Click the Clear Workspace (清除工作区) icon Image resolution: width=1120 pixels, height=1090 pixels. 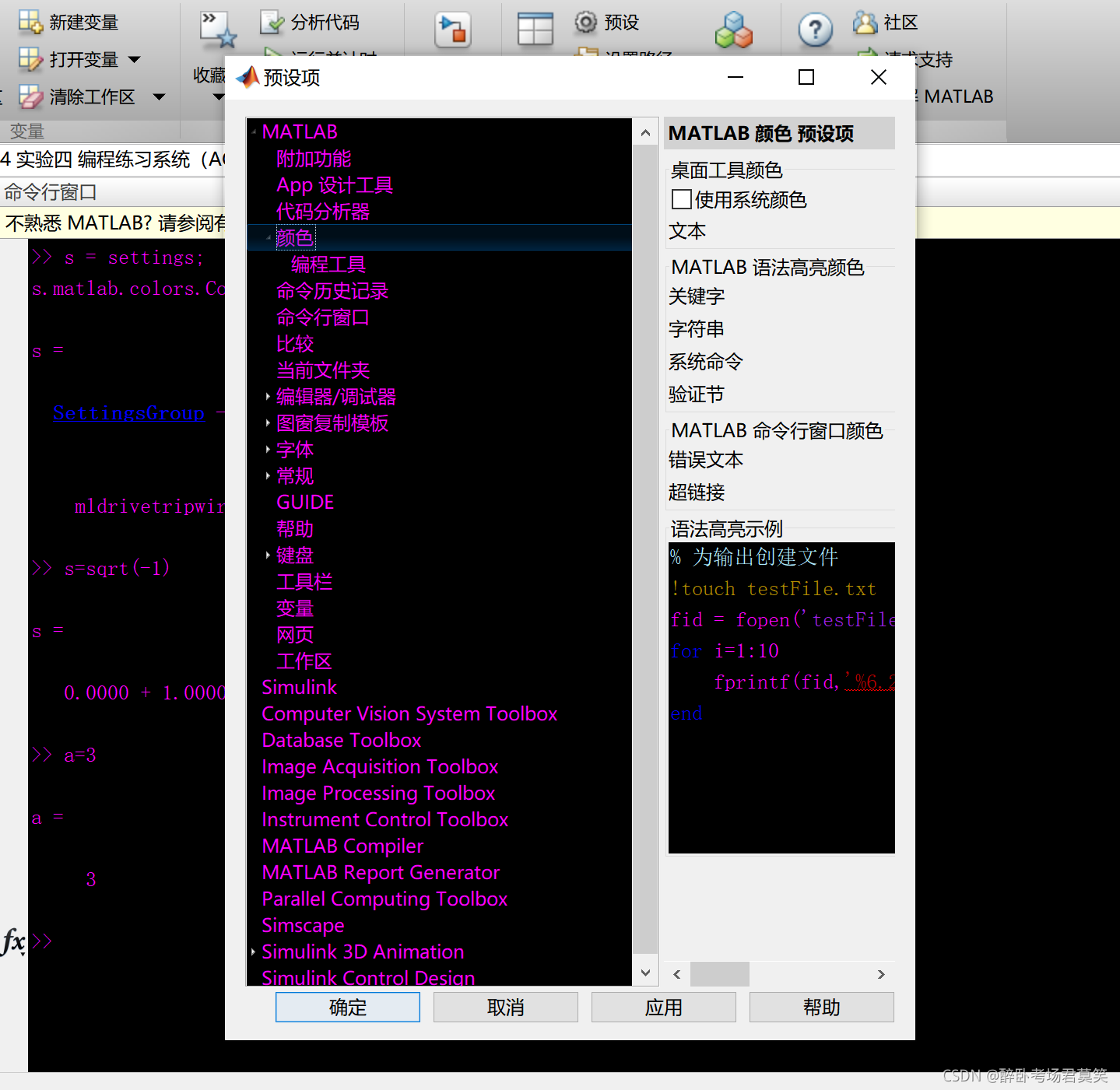coord(30,96)
